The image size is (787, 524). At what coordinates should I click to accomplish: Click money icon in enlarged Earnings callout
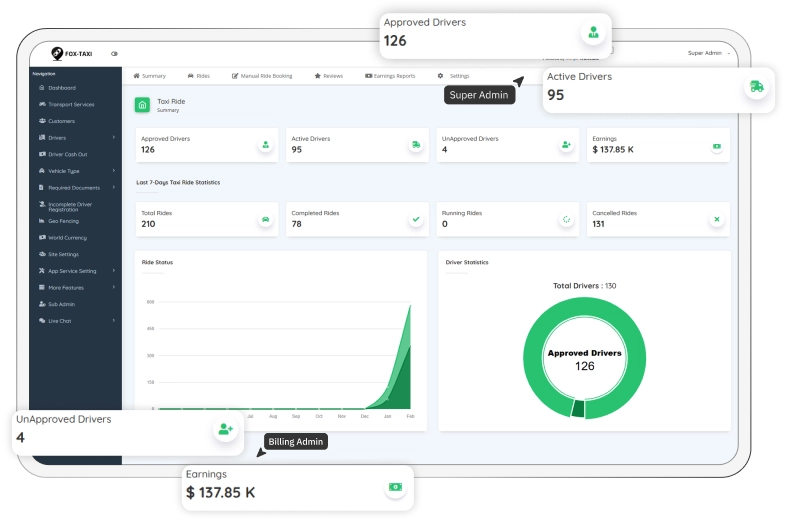396,487
